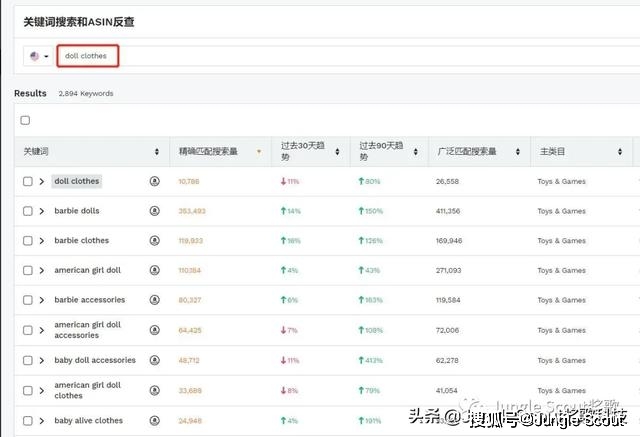
Task: Select the baby alive clothes row checkbox
Action: (28, 421)
